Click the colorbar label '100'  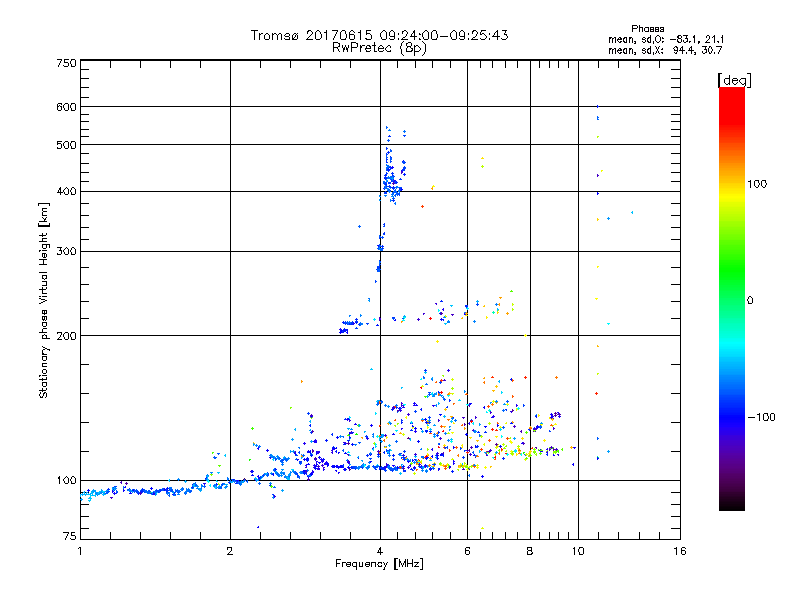click(x=757, y=184)
